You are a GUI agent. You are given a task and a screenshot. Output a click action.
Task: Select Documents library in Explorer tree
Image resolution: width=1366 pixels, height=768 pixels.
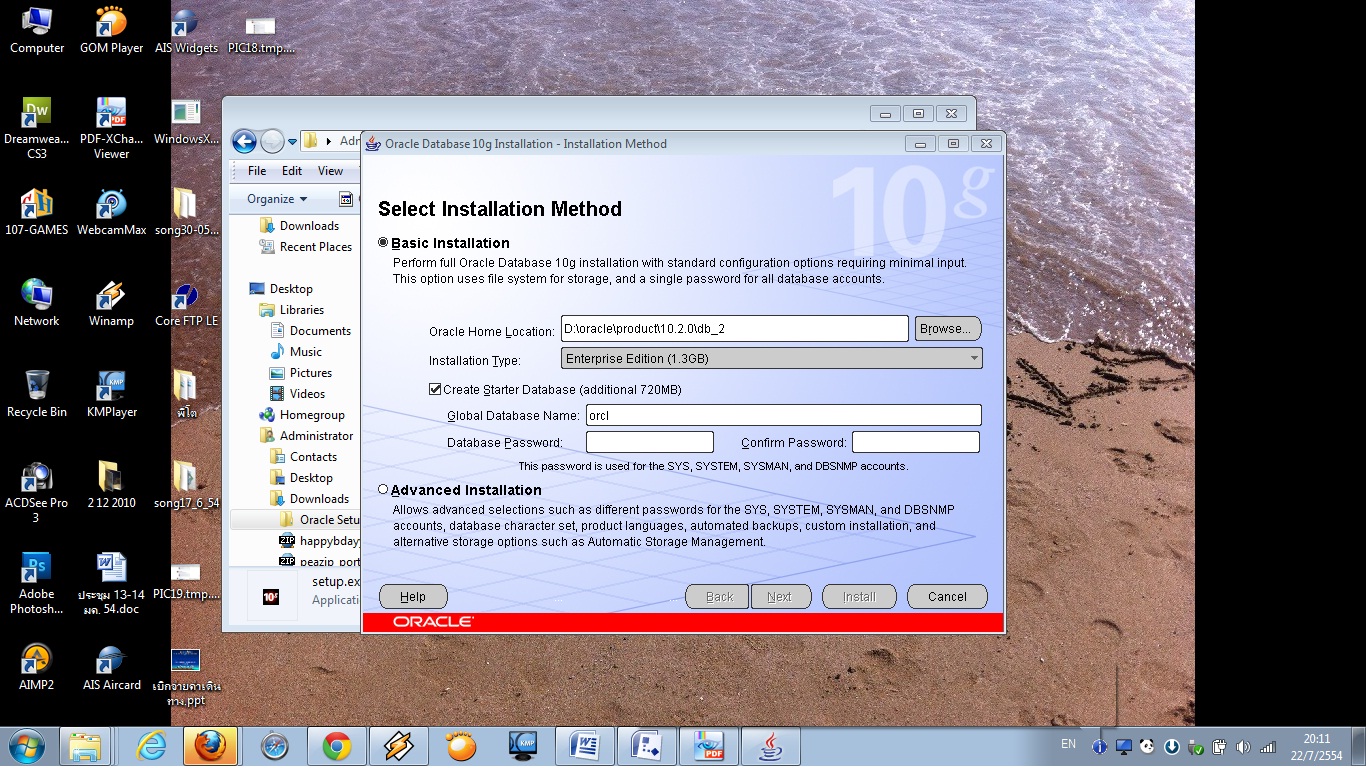(x=311, y=331)
